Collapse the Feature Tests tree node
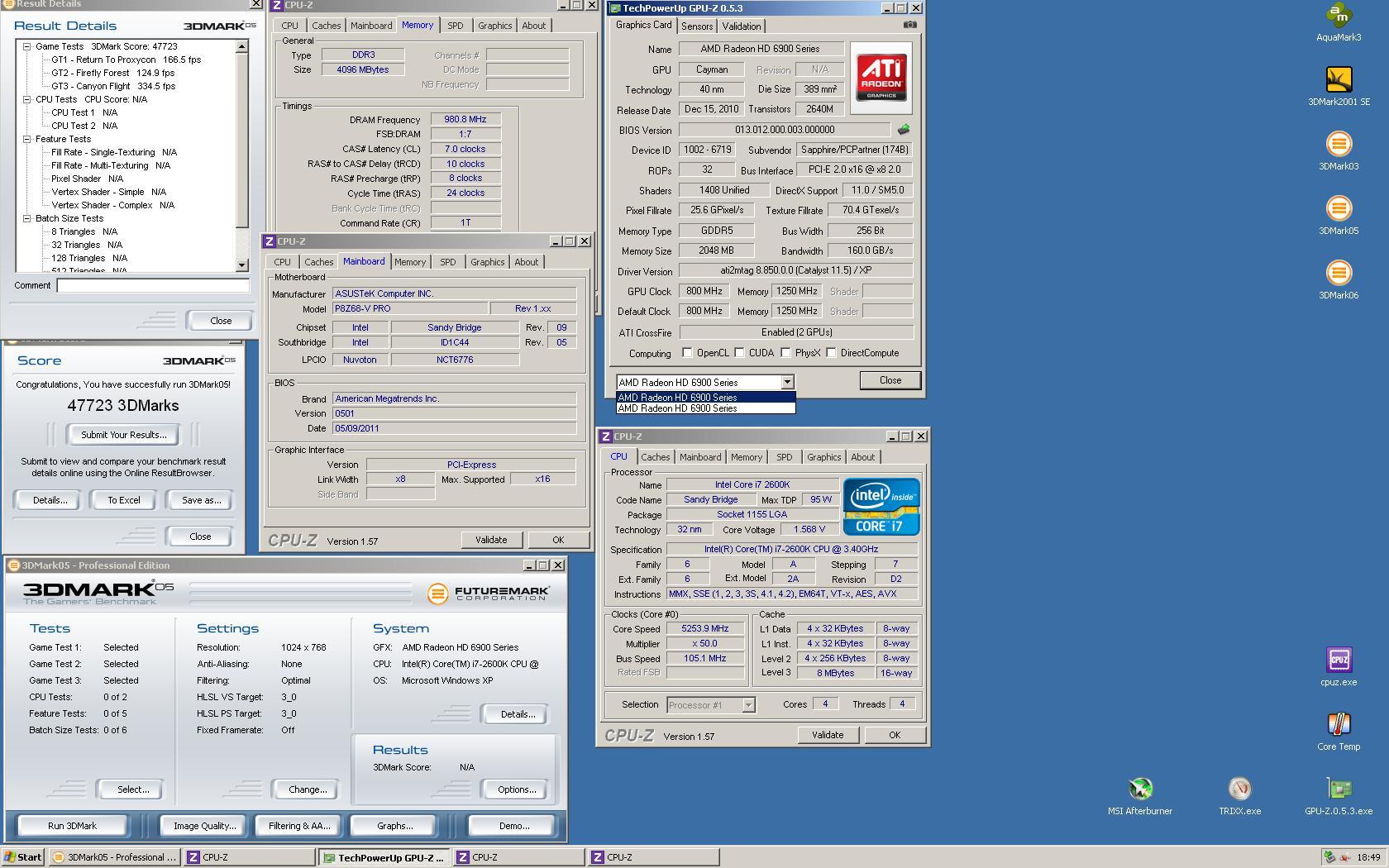 click(26, 139)
